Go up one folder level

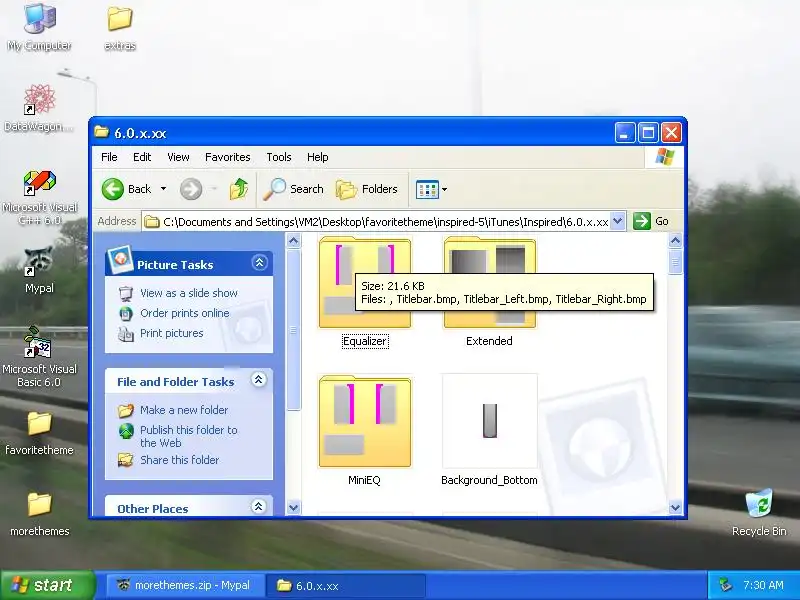click(239, 189)
